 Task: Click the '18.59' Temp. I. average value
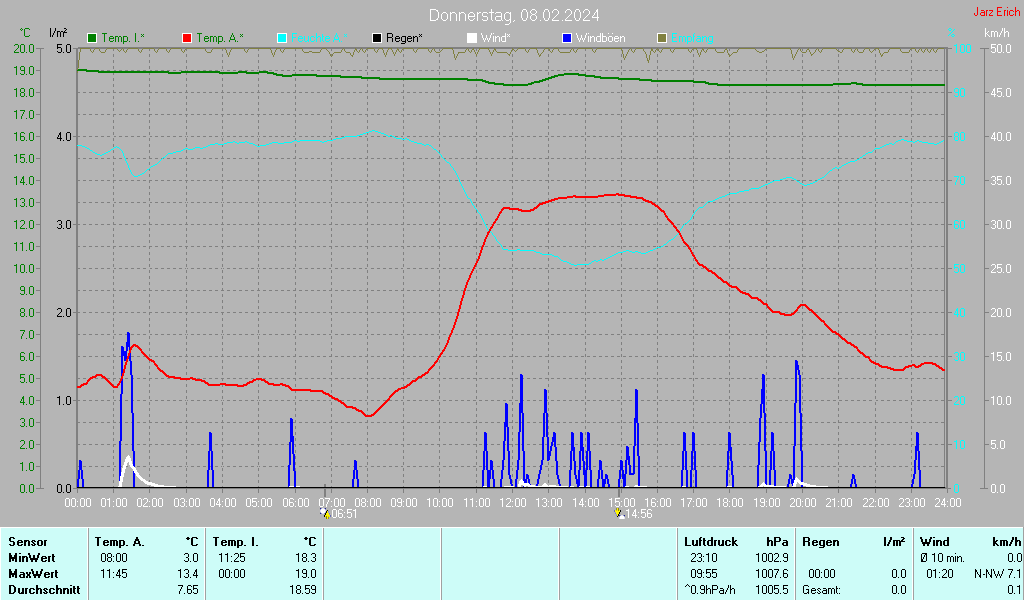(x=302, y=590)
